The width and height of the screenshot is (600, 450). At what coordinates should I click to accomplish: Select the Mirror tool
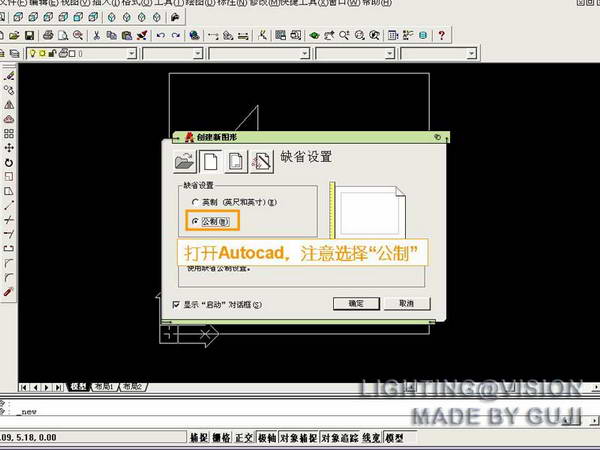tap(9, 105)
